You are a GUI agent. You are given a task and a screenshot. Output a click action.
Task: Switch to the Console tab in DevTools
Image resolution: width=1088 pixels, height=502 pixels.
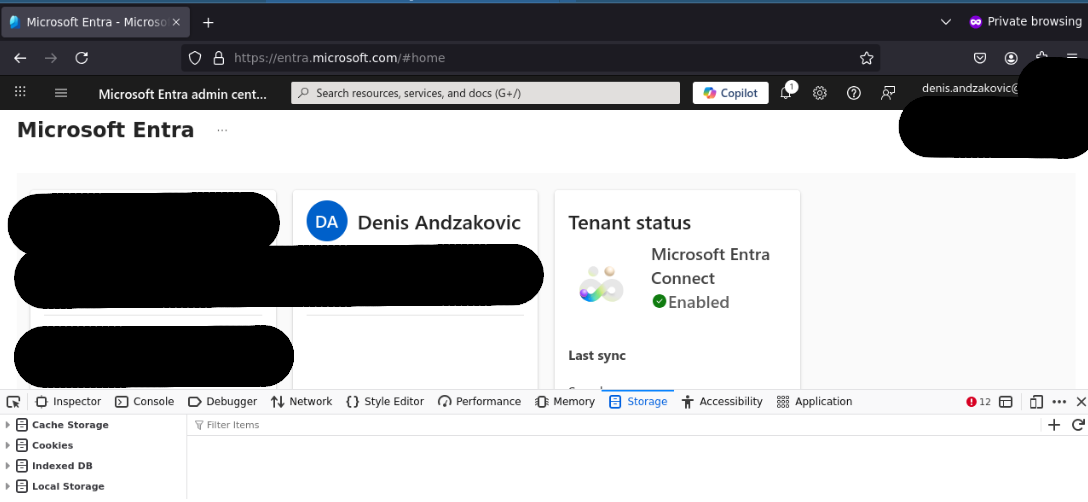145,402
